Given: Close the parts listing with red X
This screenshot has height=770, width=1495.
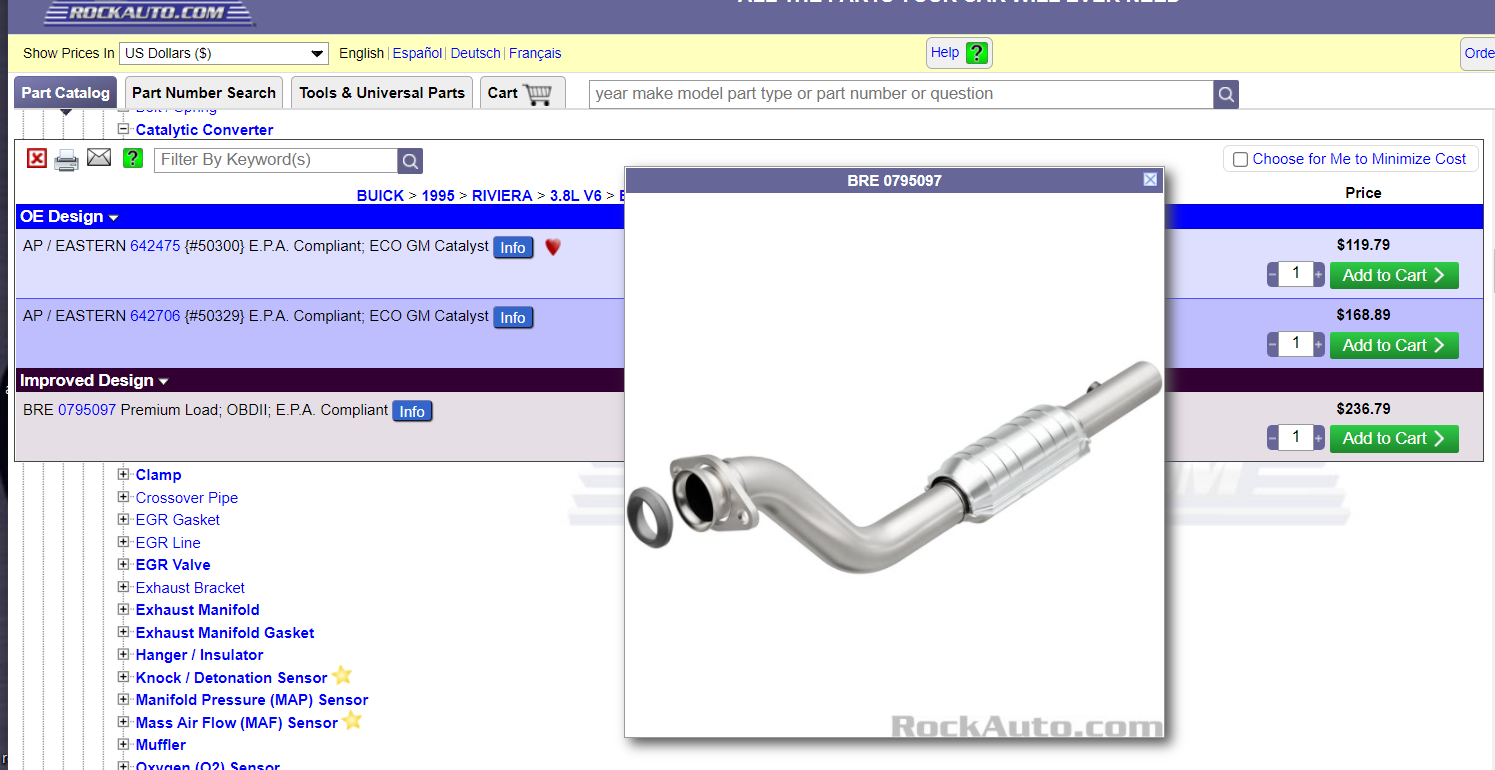Looking at the screenshot, I should (37, 158).
